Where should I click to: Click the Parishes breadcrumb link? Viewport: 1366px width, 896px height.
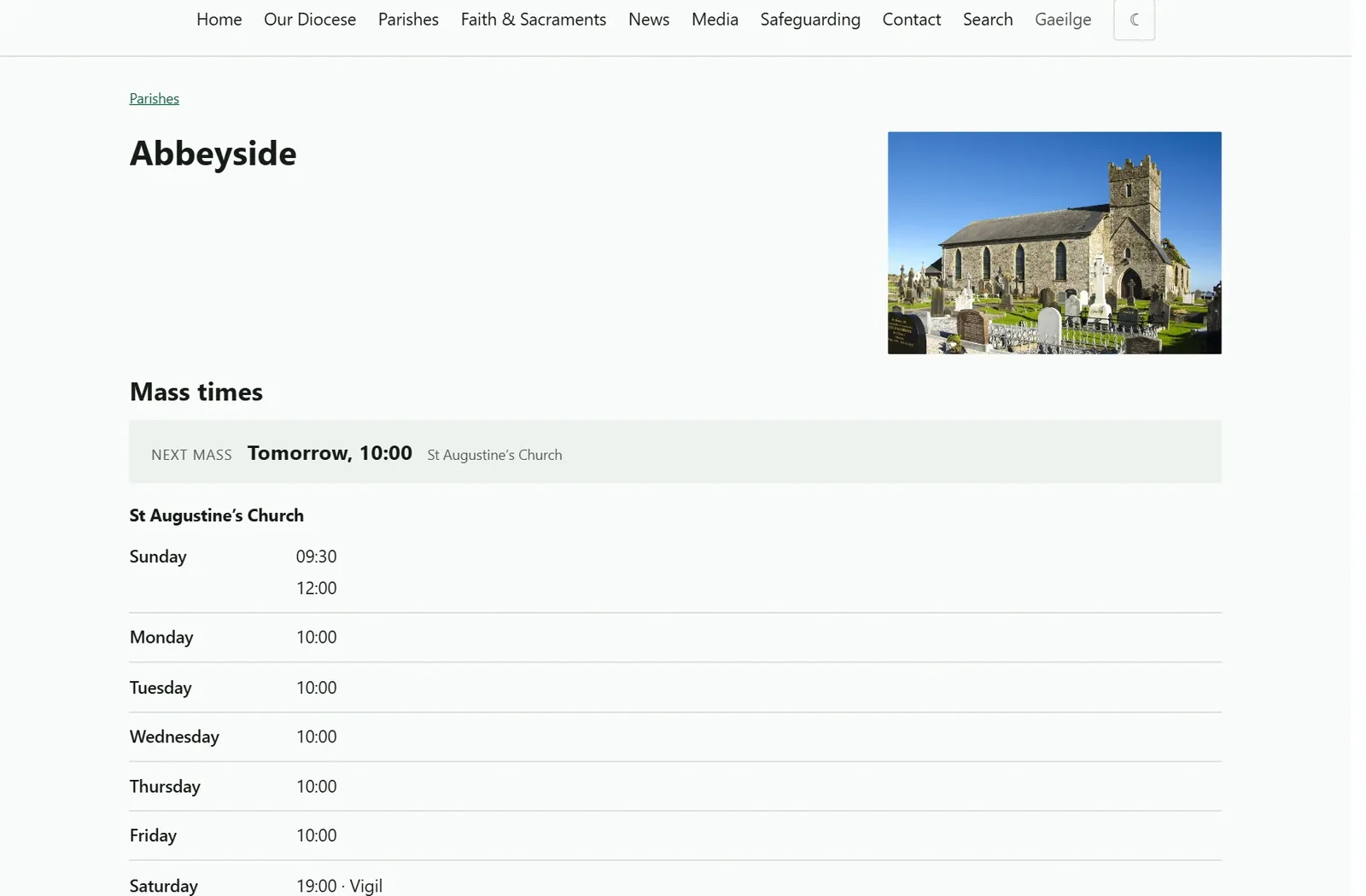tap(155, 98)
